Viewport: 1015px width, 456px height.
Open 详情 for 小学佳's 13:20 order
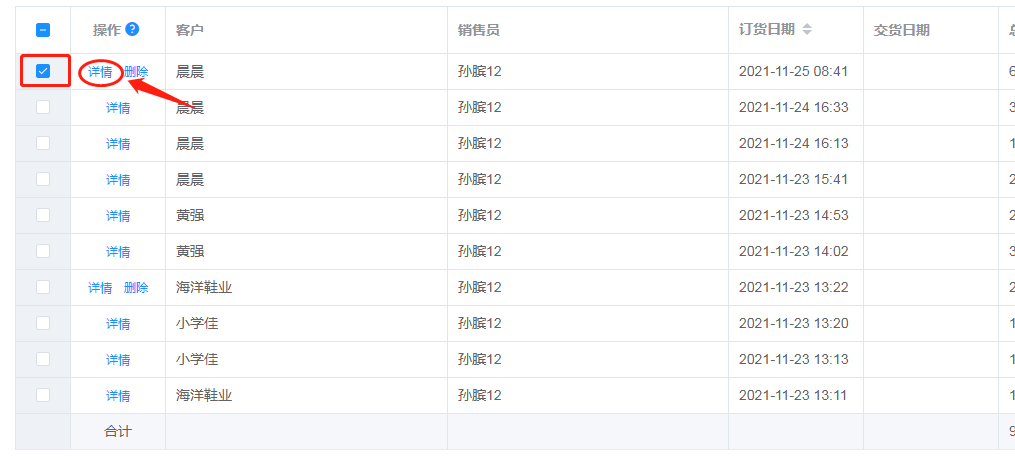118,324
